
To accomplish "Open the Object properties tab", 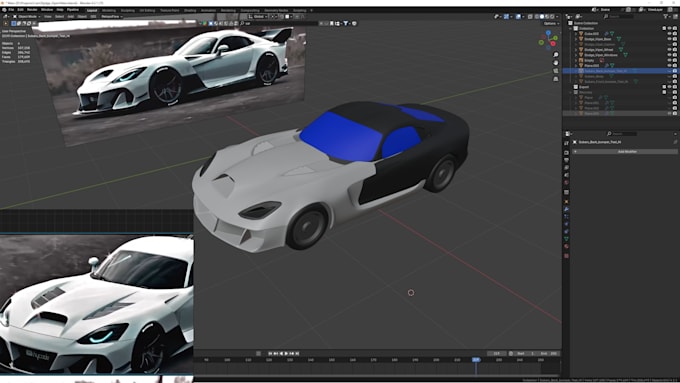I will coord(566,202).
